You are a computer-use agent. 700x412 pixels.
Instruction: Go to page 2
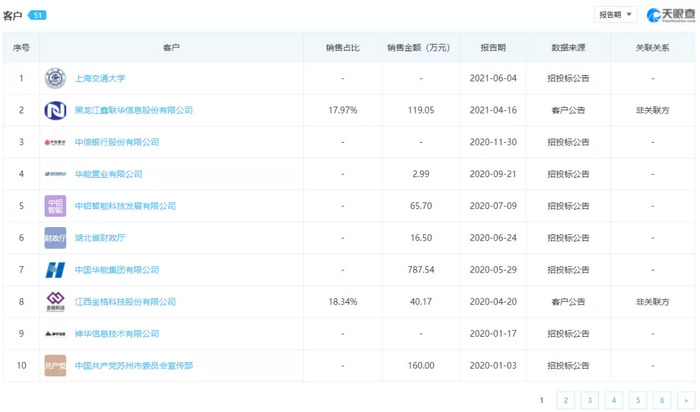tap(566, 400)
